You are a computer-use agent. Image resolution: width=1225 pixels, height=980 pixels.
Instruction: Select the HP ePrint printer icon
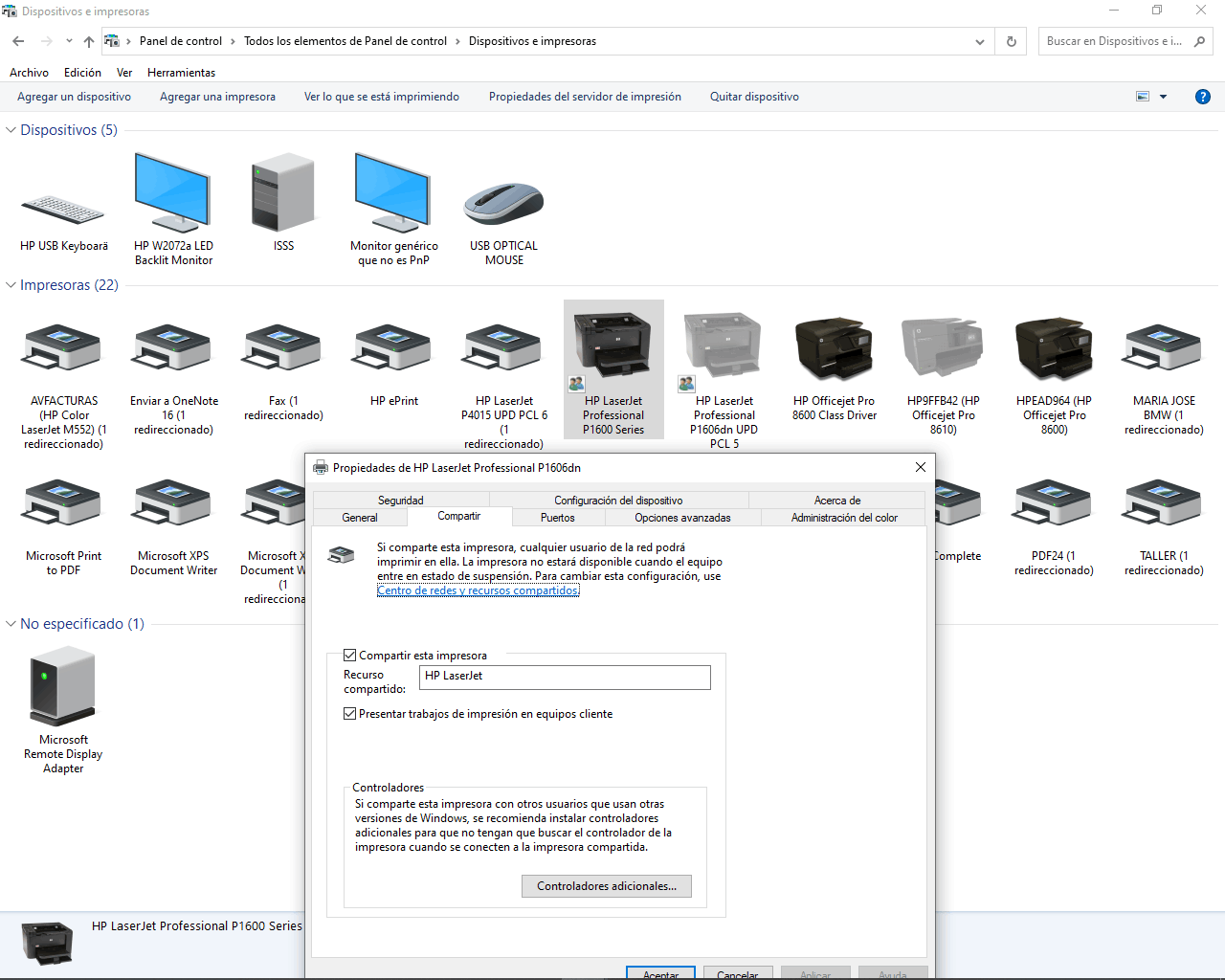point(393,349)
